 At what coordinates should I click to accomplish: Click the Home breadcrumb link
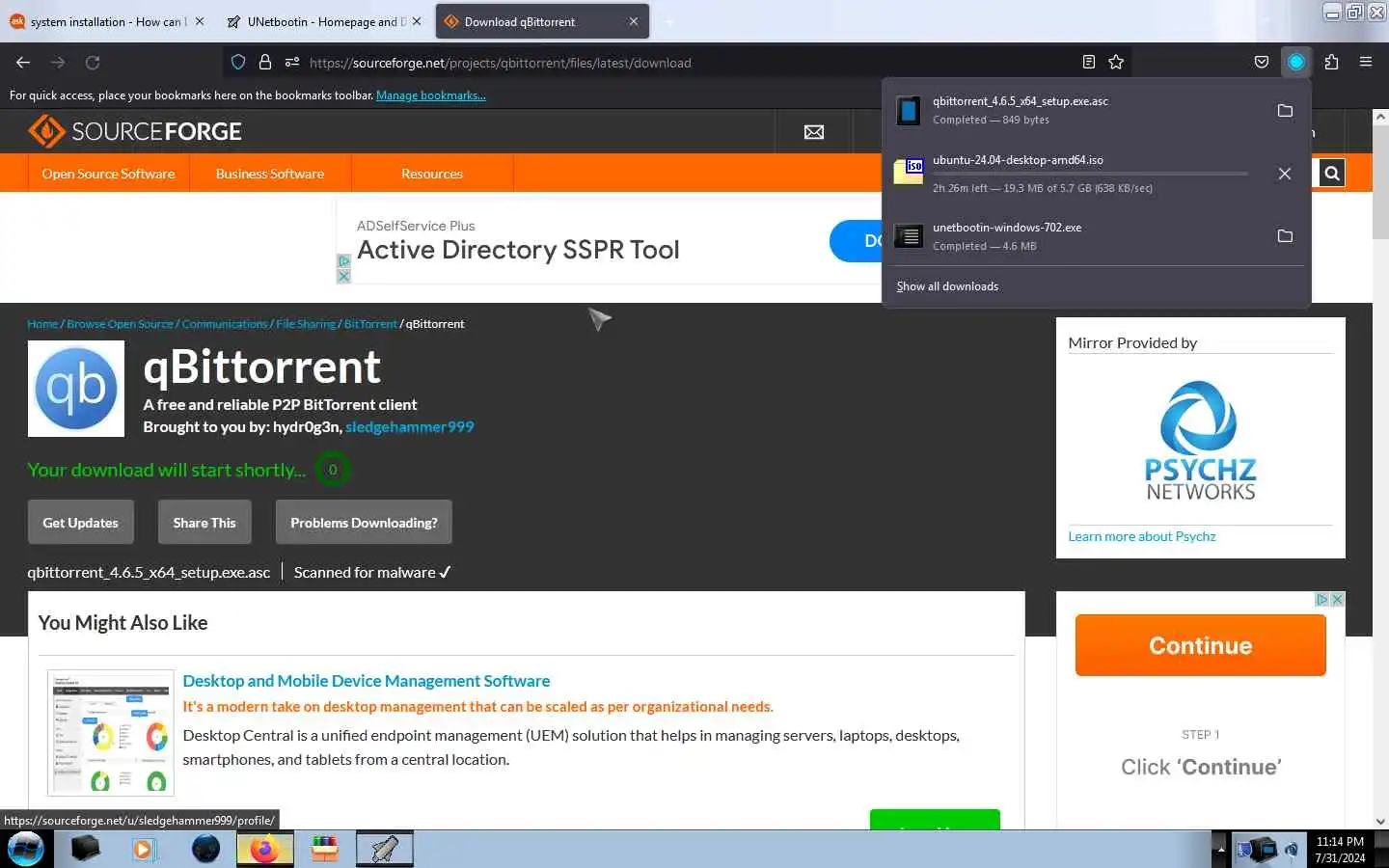click(x=42, y=324)
